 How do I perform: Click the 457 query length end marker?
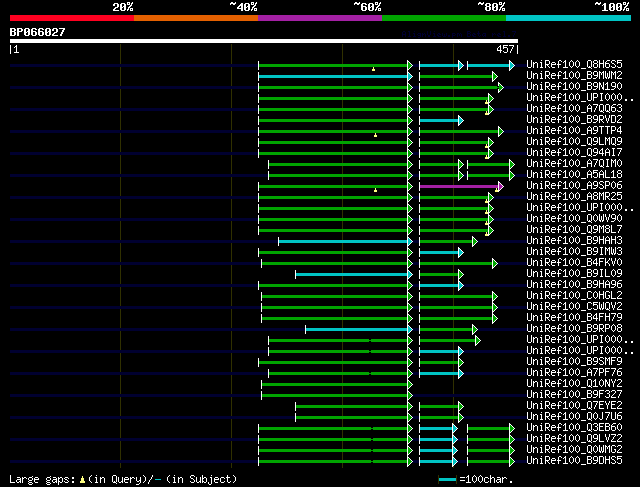507,49
